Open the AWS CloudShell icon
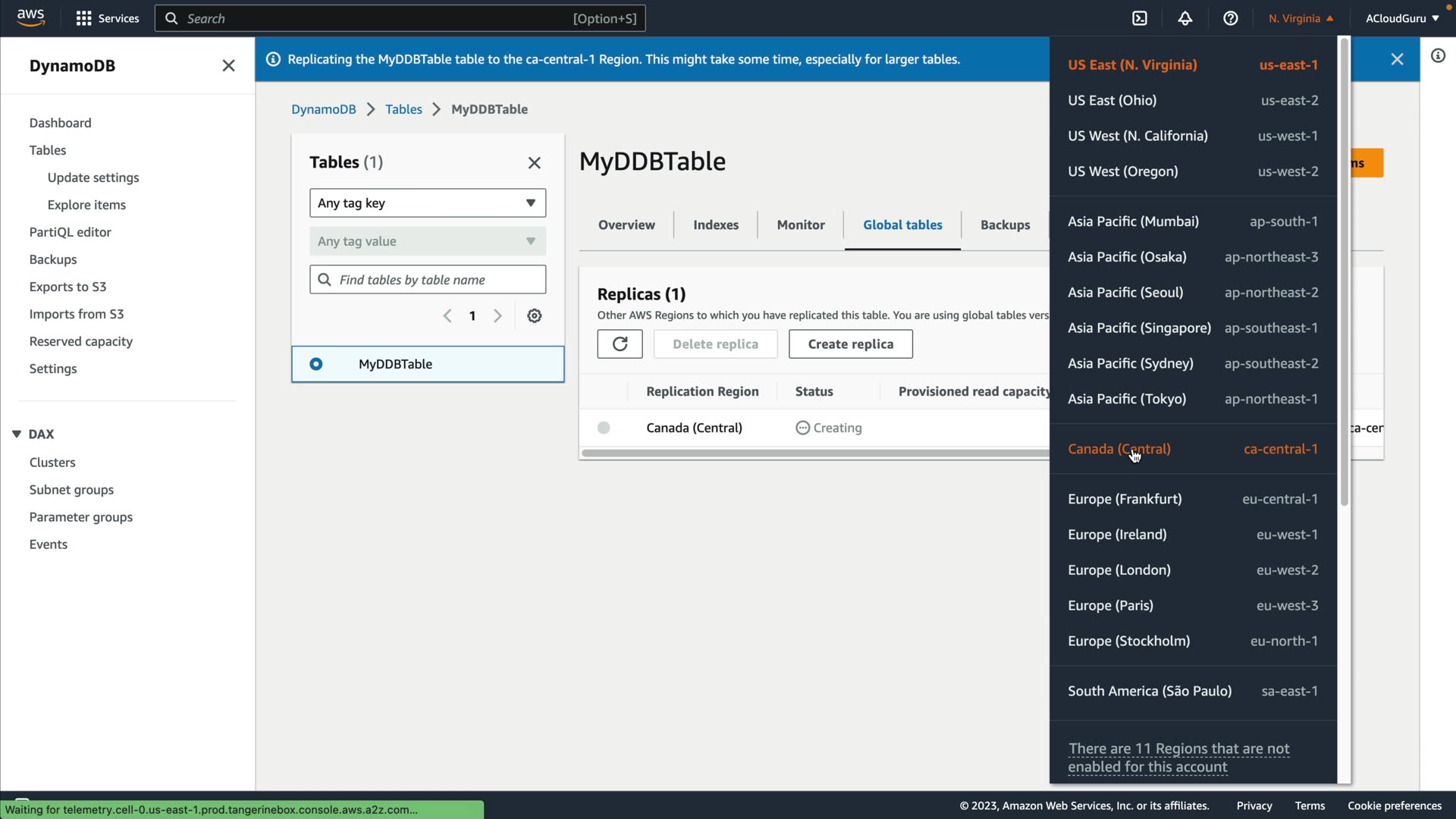The image size is (1456, 819). click(1140, 18)
